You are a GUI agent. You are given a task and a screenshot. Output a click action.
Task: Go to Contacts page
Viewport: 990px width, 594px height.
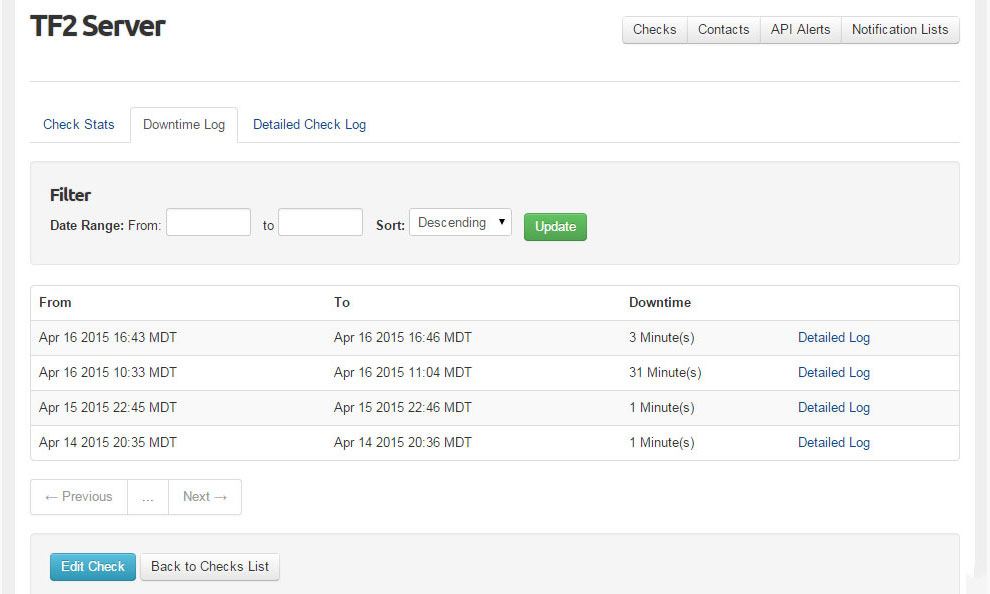pyautogui.click(x=724, y=30)
